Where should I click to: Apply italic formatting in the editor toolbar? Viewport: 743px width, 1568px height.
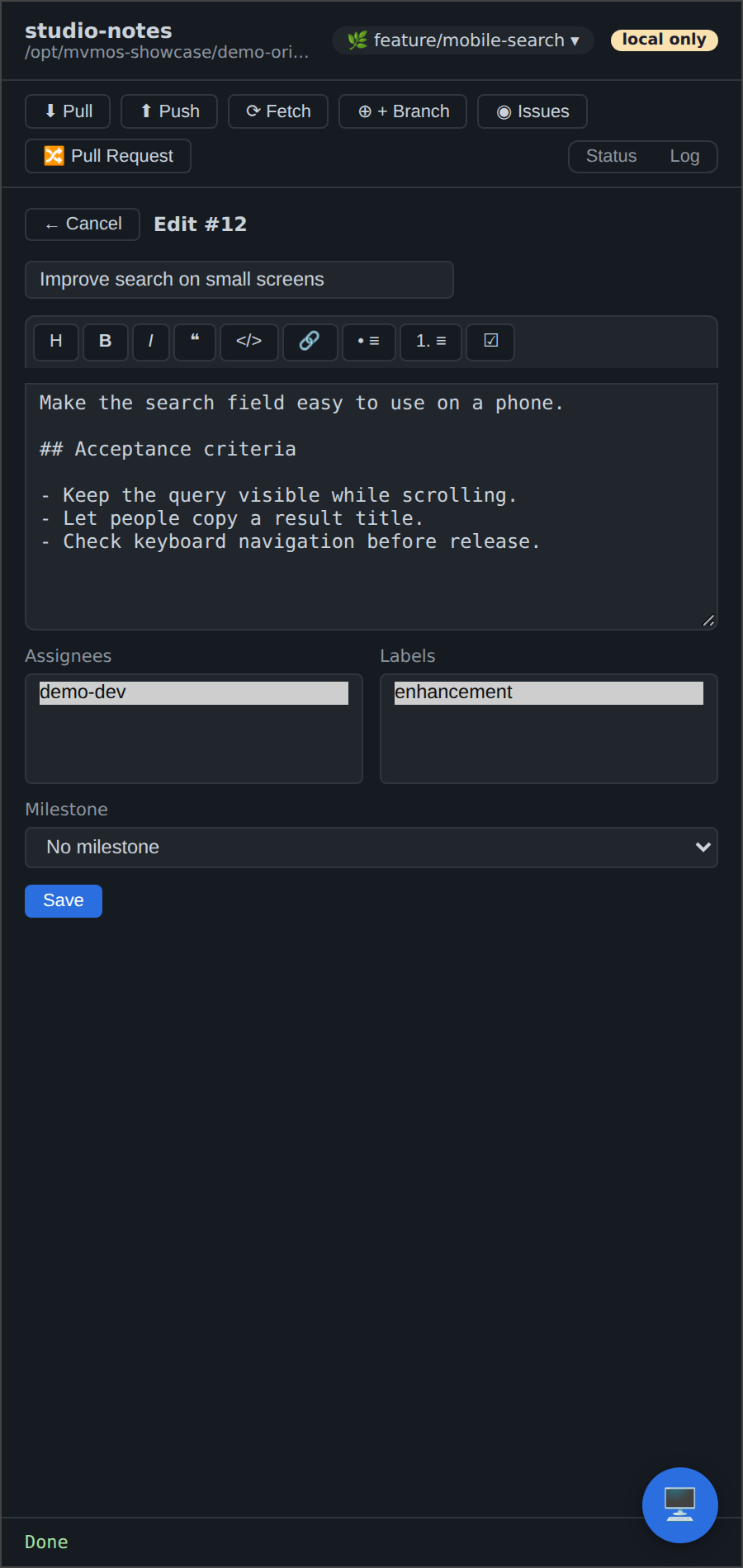(151, 342)
